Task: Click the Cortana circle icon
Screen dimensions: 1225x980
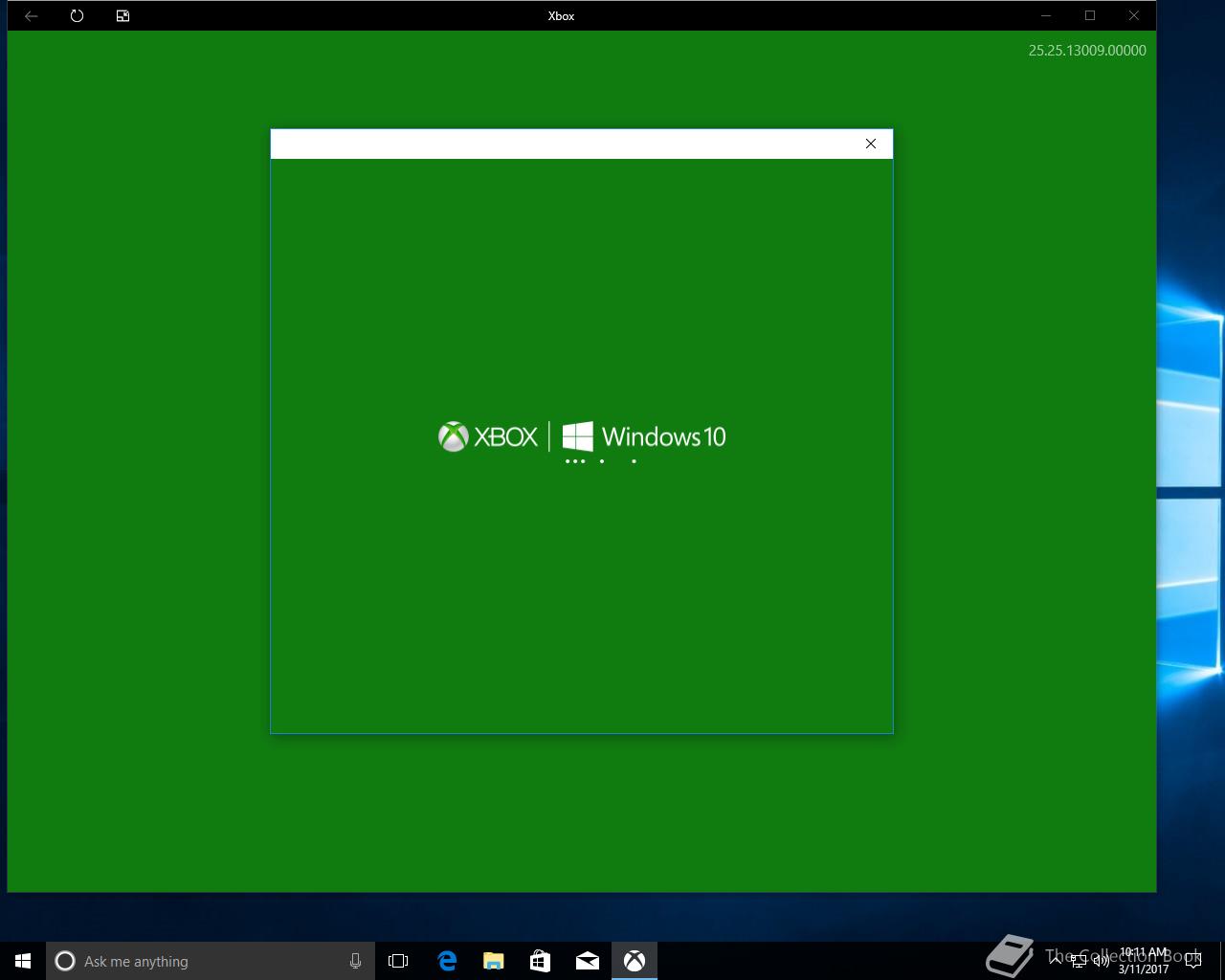Action: point(65,961)
